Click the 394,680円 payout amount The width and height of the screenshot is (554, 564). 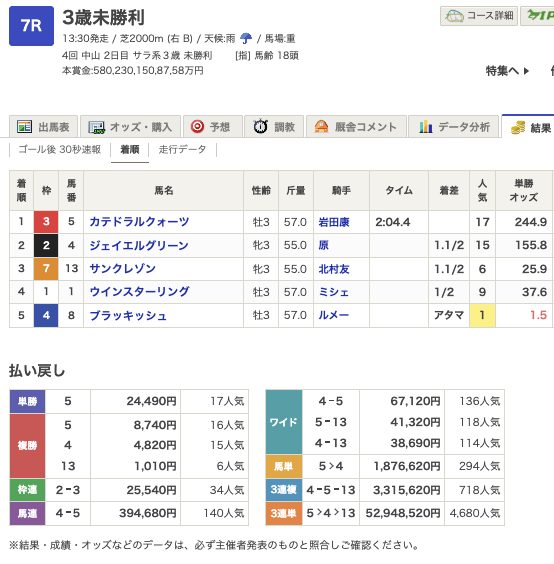[148, 513]
